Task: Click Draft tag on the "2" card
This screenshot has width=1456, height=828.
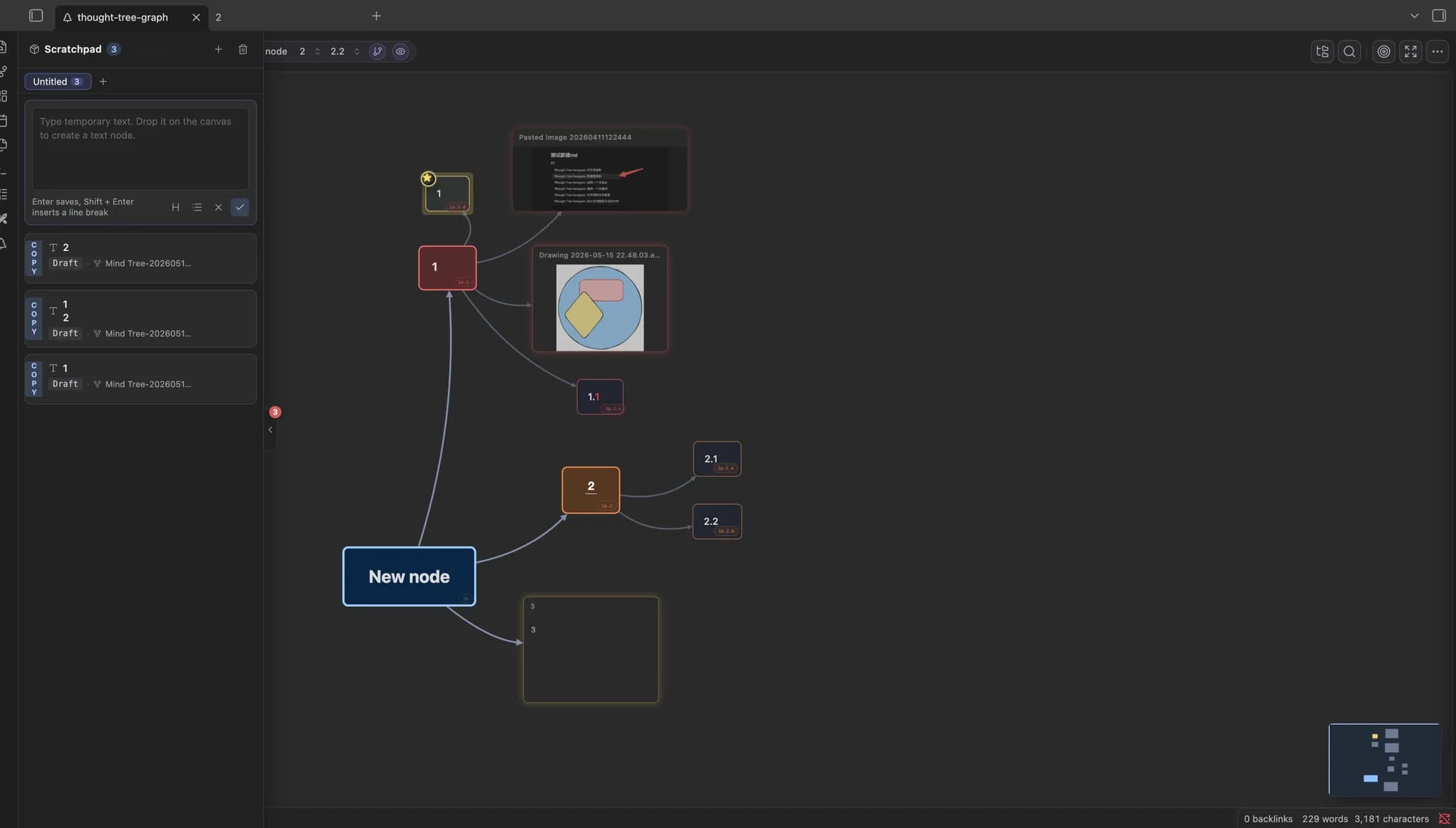Action: coord(65,263)
